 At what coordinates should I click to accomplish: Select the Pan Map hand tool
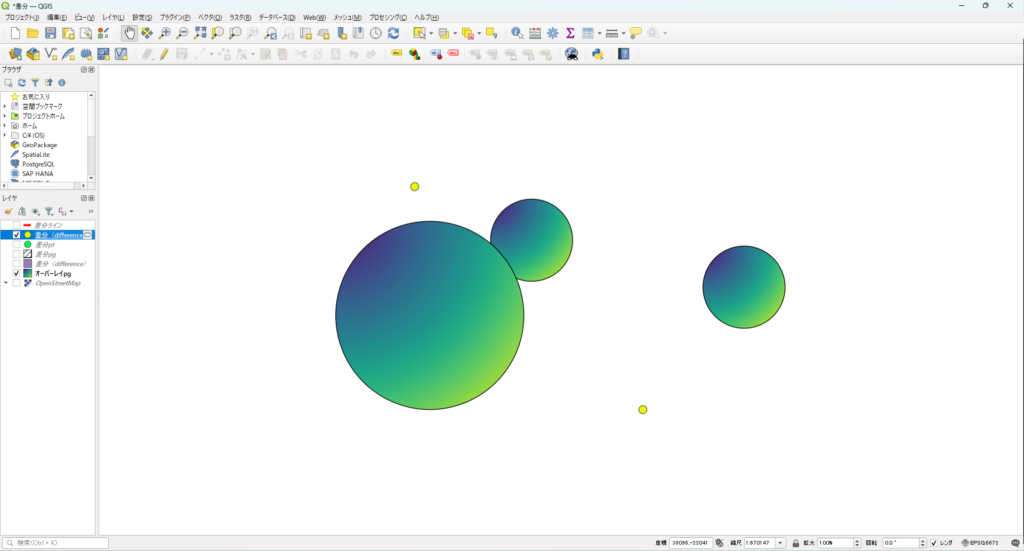point(129,33)
